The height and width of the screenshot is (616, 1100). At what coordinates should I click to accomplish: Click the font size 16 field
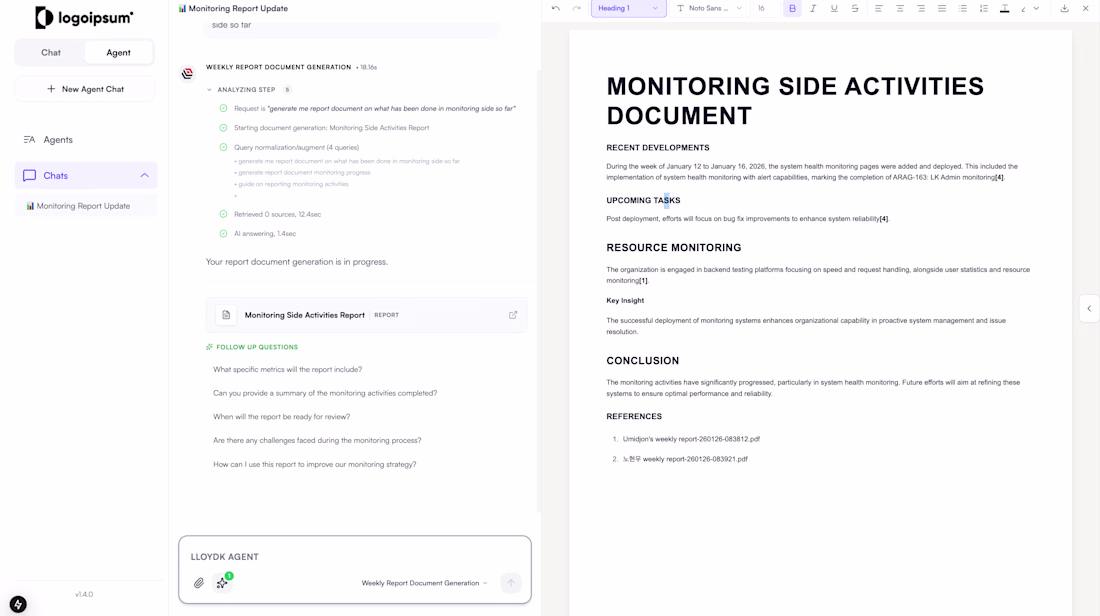click(x=762, y=8)
